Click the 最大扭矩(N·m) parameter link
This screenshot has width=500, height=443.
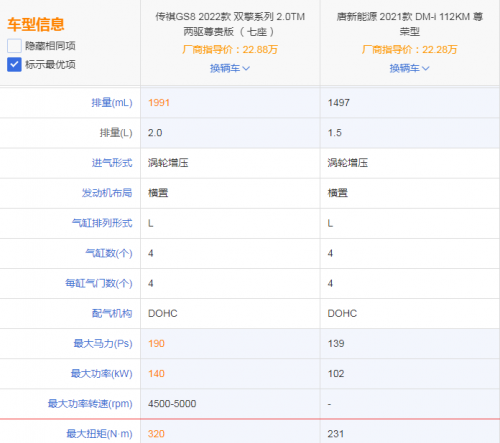[x=99, y=434]
